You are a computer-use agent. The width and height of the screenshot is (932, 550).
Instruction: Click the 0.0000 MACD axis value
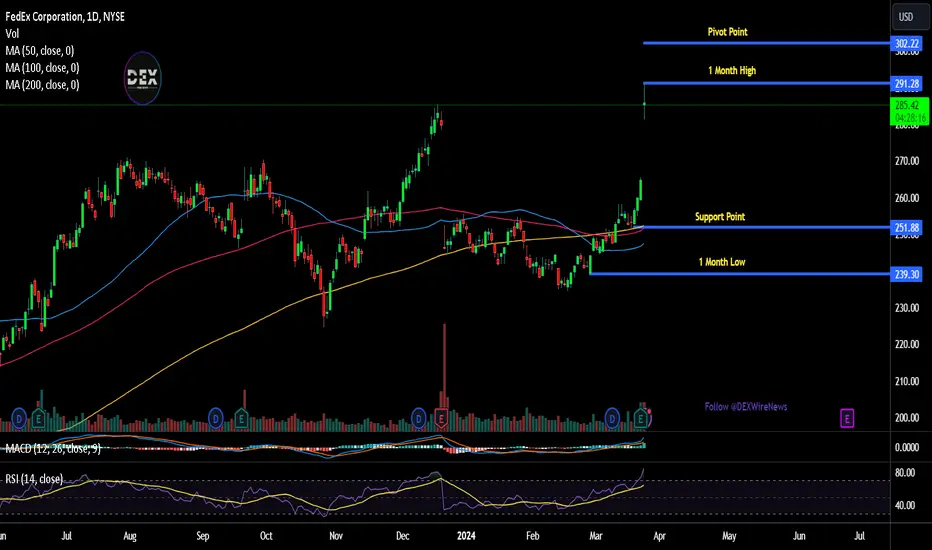click(x=907, y=448)
